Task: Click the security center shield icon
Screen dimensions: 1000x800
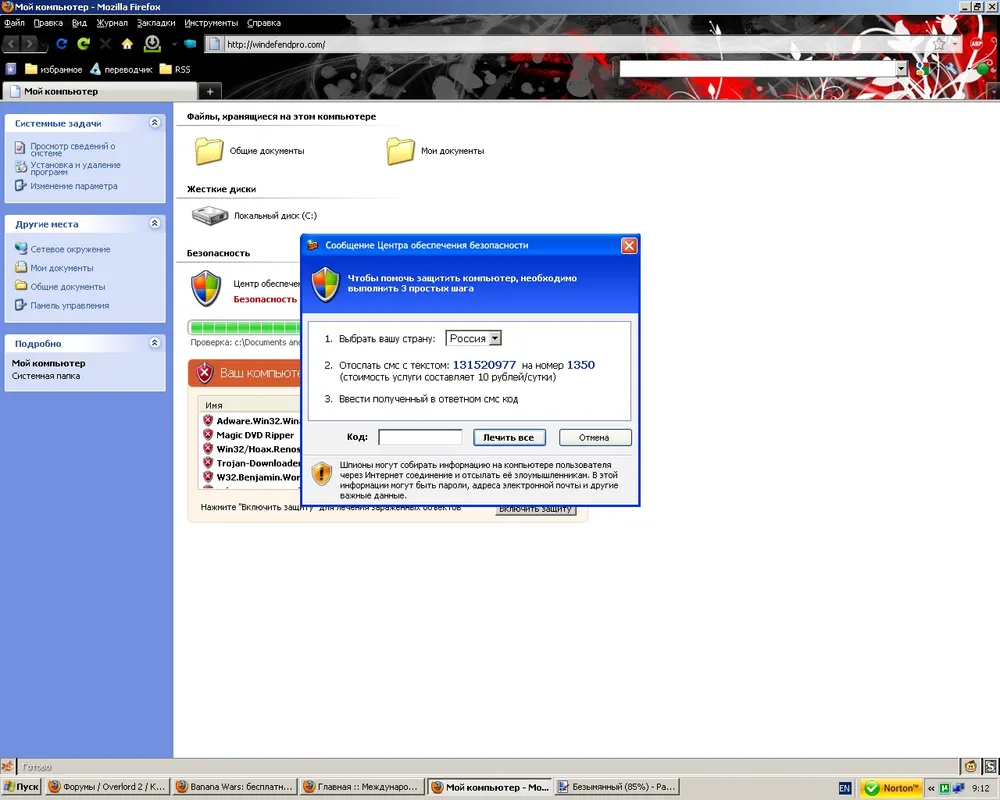Action: point(206,288)
